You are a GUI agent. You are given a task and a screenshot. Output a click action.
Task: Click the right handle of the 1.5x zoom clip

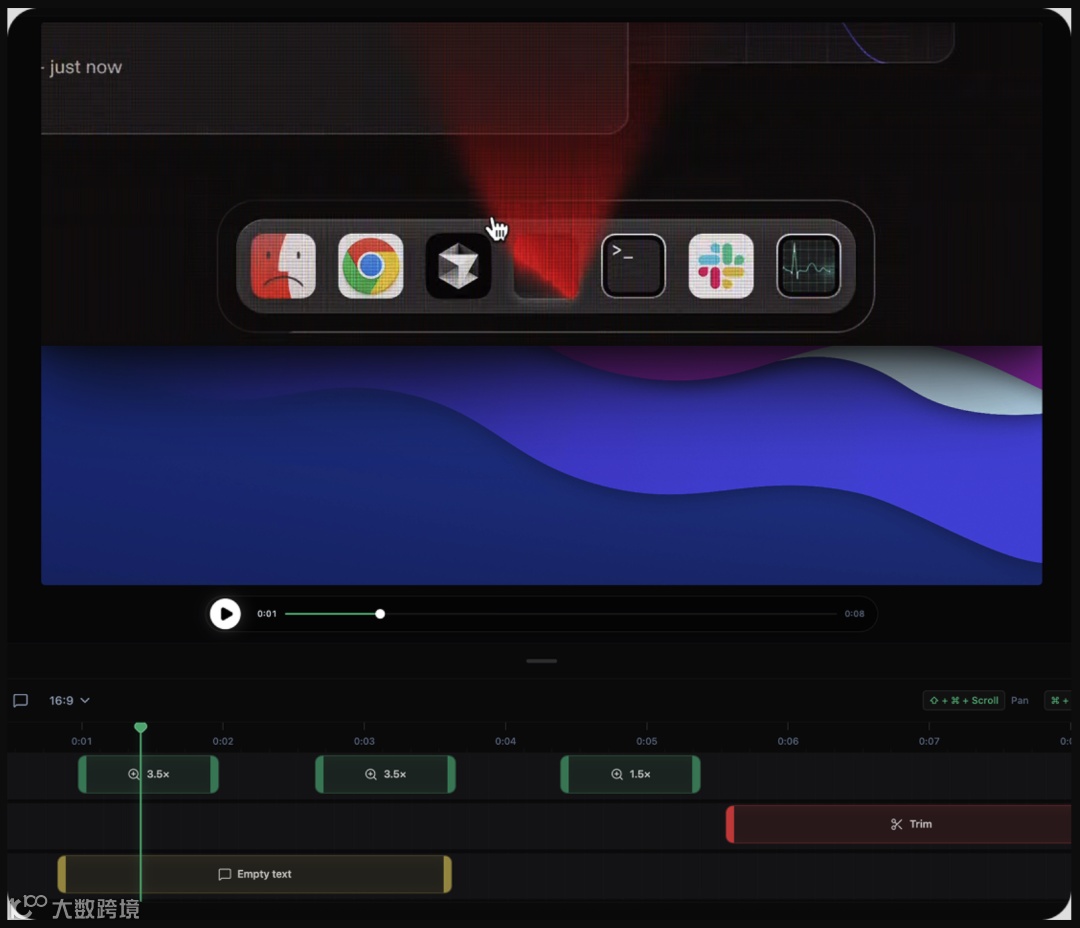(x=696, y=774)
